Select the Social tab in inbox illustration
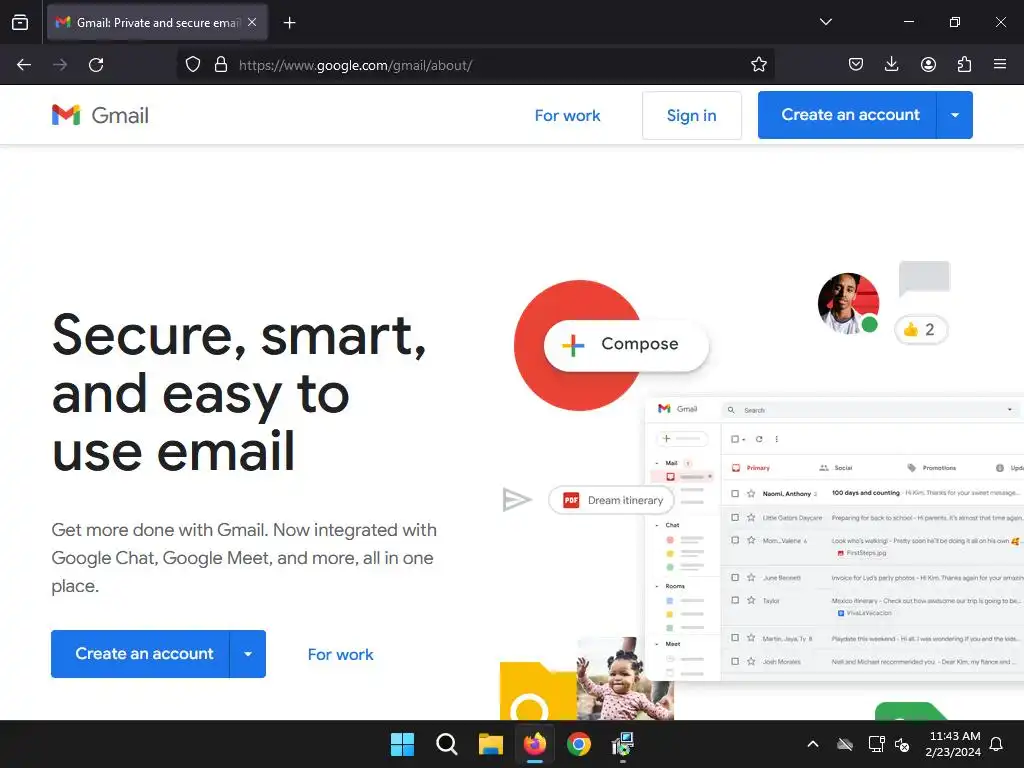Image resolution: width=1024 pixels, height=768 pixels. pyautogui.click(x=836, y=468)
